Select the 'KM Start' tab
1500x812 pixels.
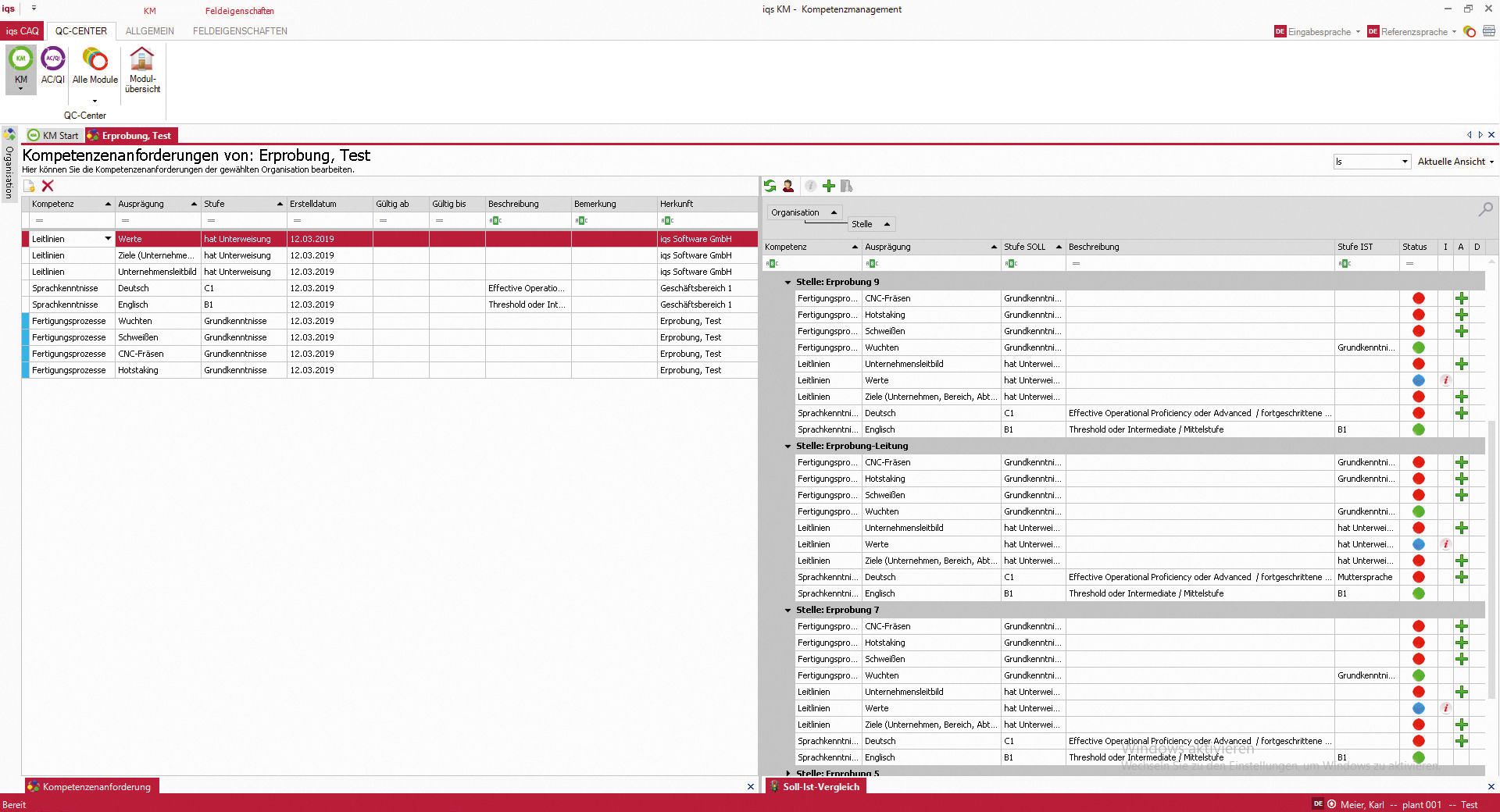point(53,135)
